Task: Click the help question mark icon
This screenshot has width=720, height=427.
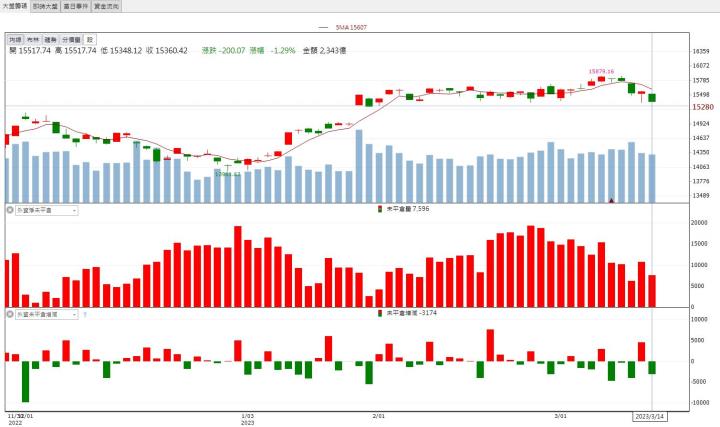Action: (85, 315)
